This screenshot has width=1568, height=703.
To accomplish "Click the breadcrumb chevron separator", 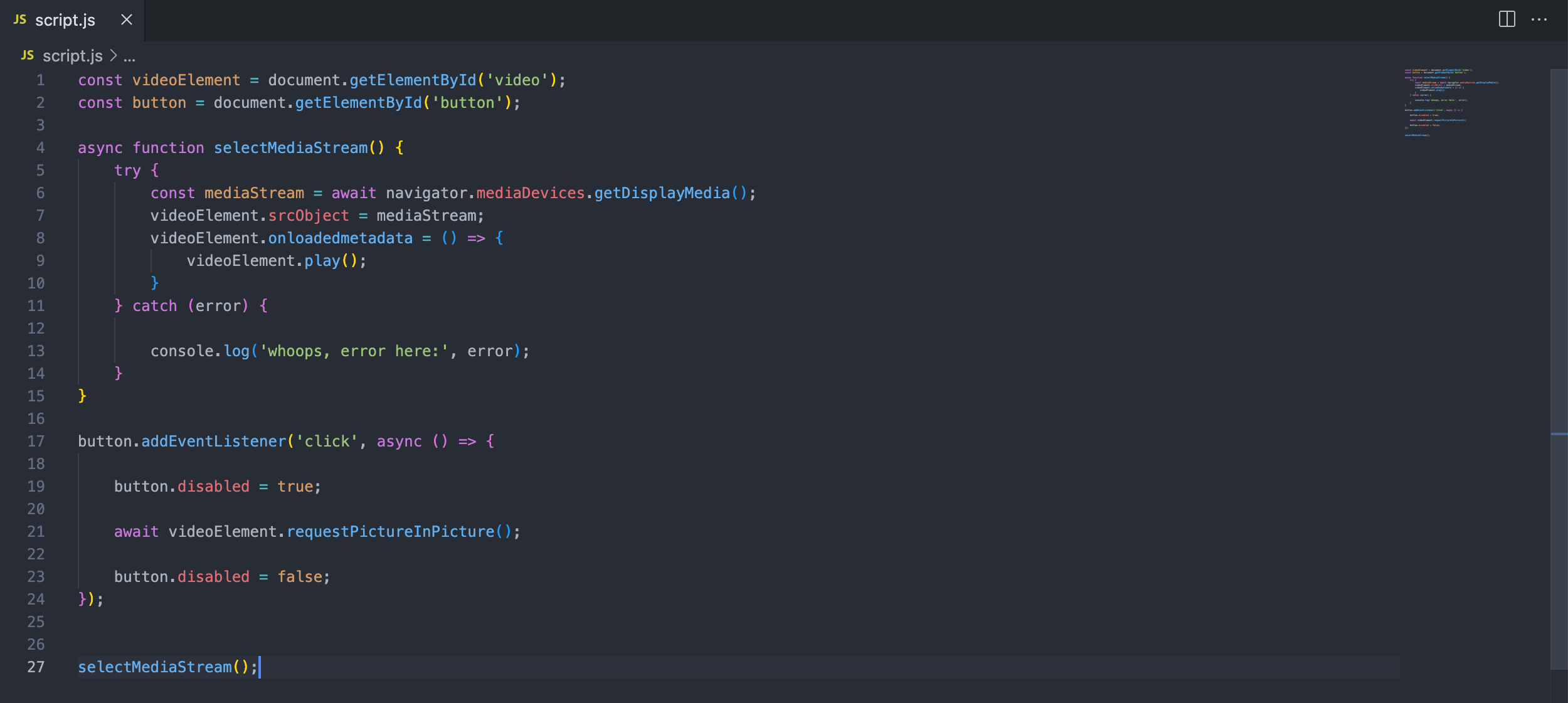I will [x=114, y=56].
